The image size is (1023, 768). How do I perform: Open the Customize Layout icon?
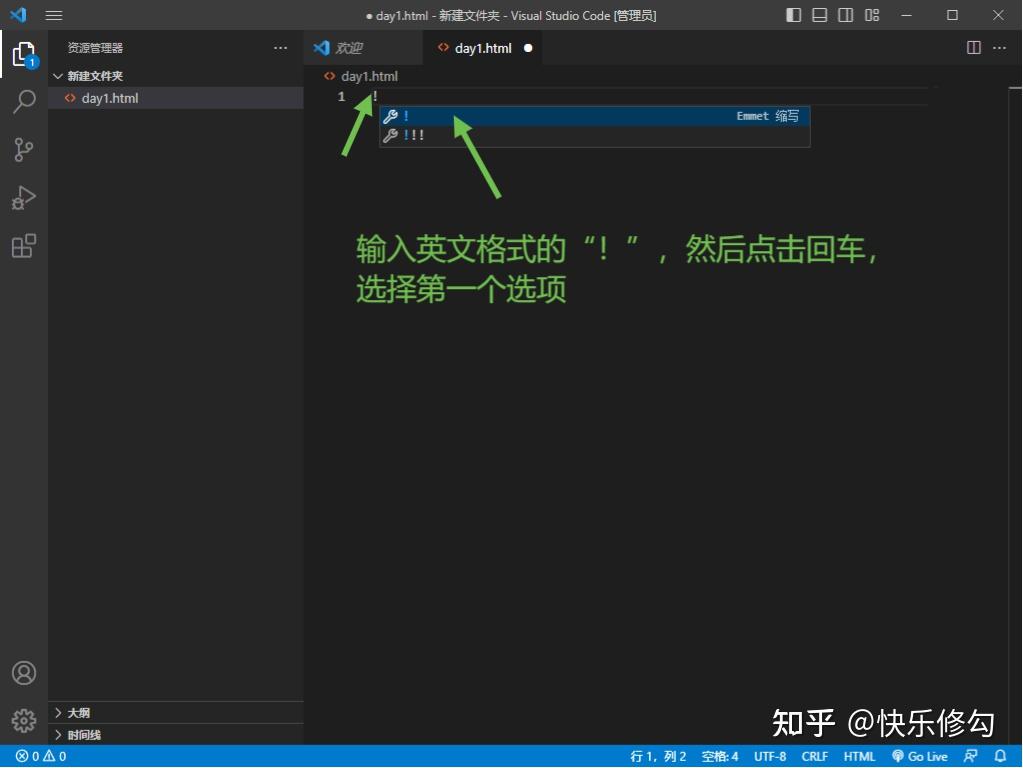coord(872,15)
